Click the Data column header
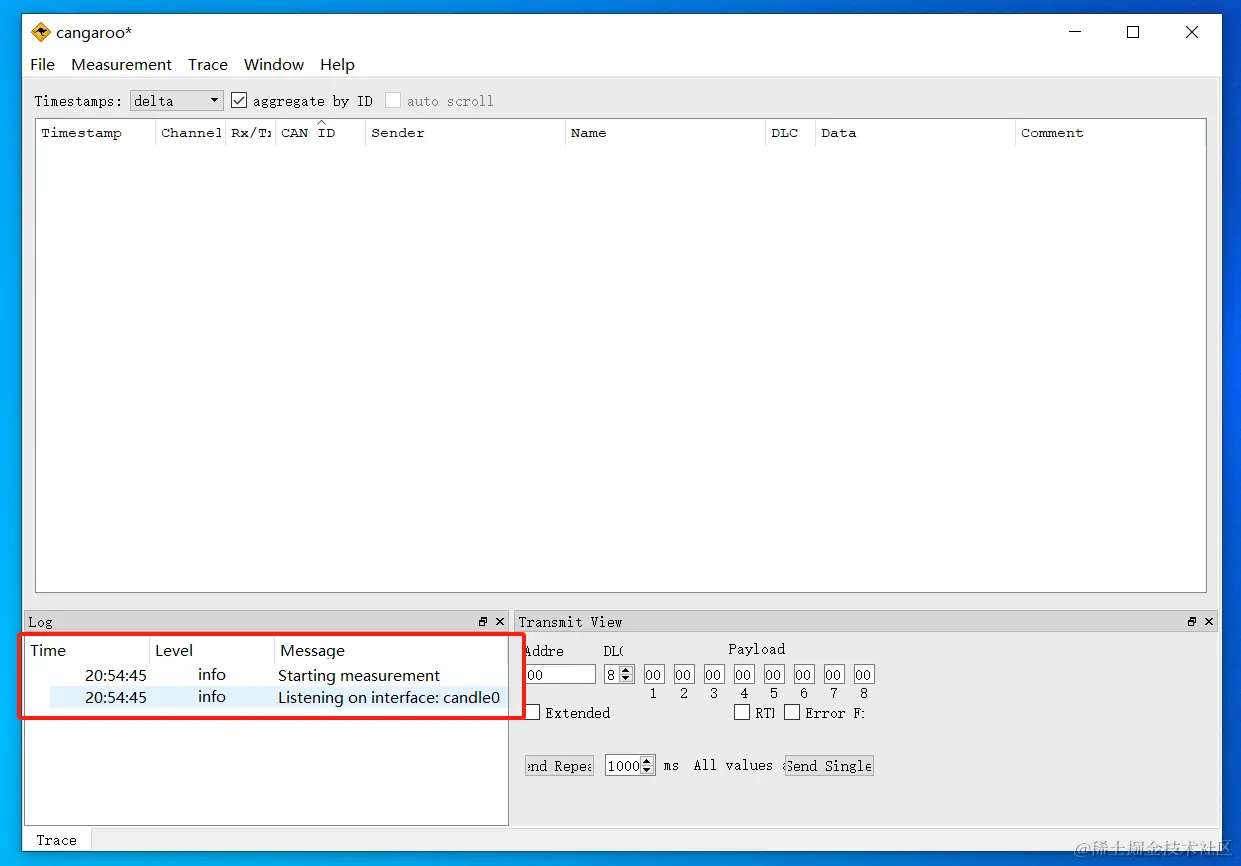1241x866 pixels. [915, 133]
